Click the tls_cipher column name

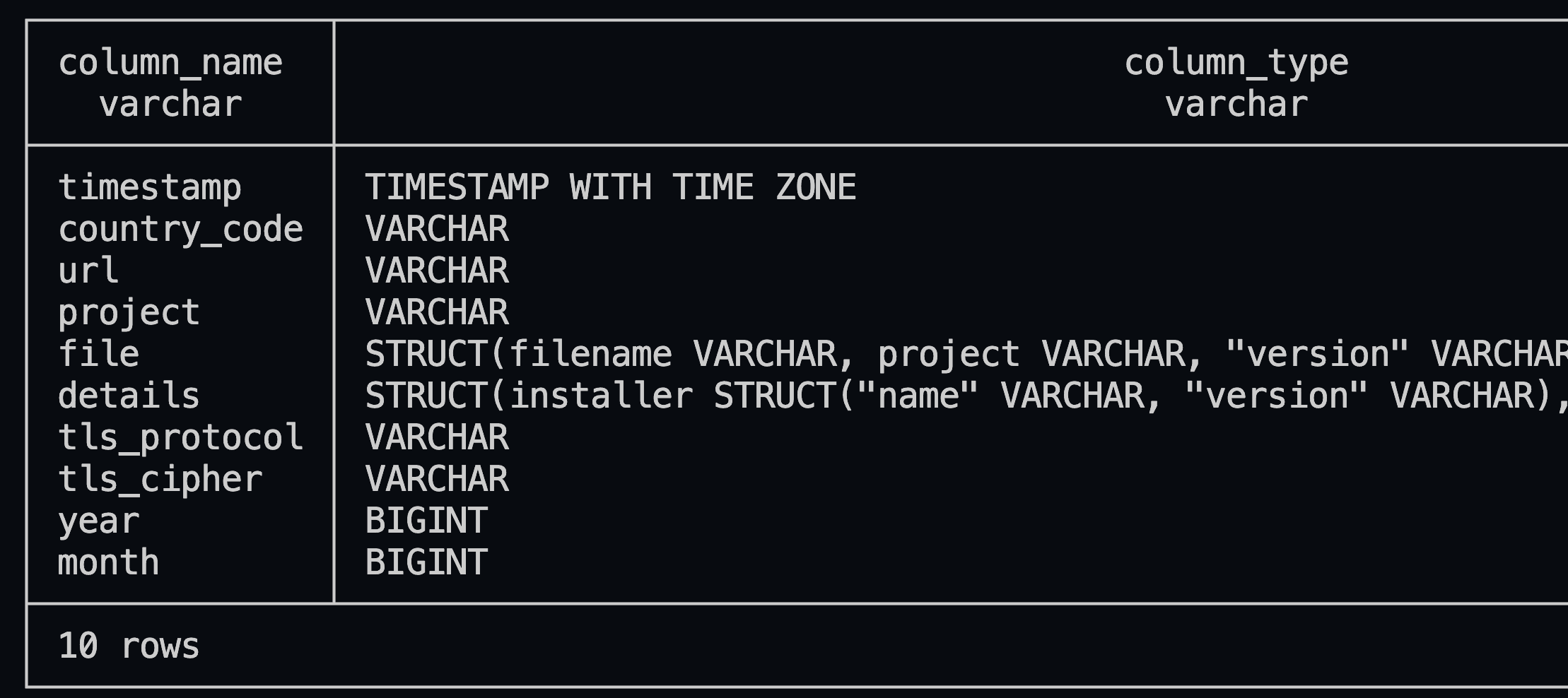coord(160,480)
